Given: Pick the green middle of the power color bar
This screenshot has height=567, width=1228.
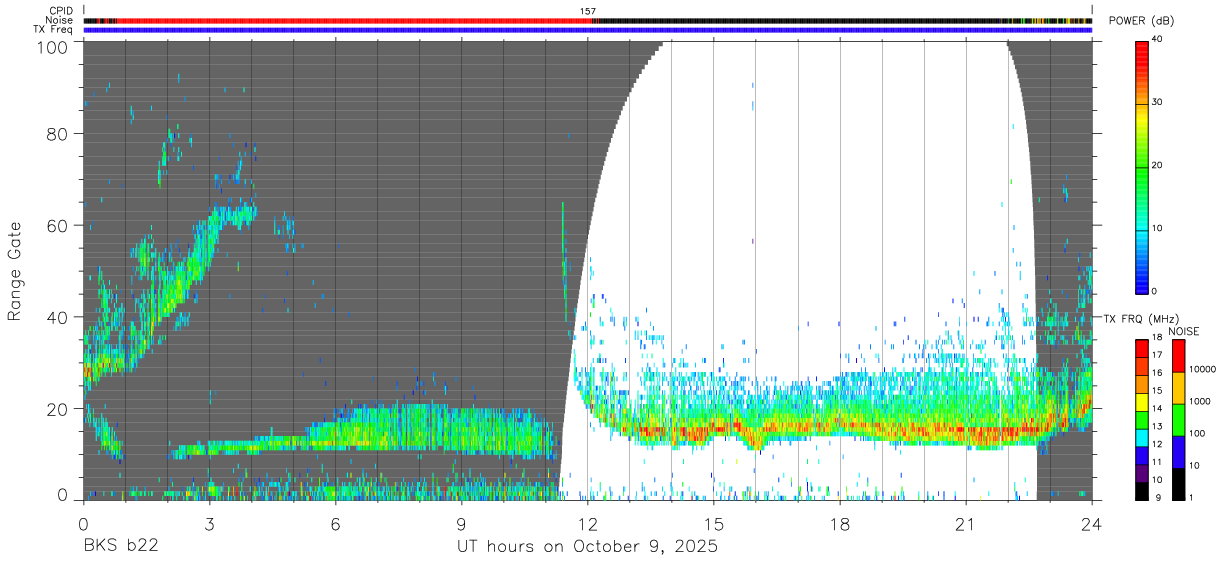Looking at the screenshot, I should (x=1142, y=170).
